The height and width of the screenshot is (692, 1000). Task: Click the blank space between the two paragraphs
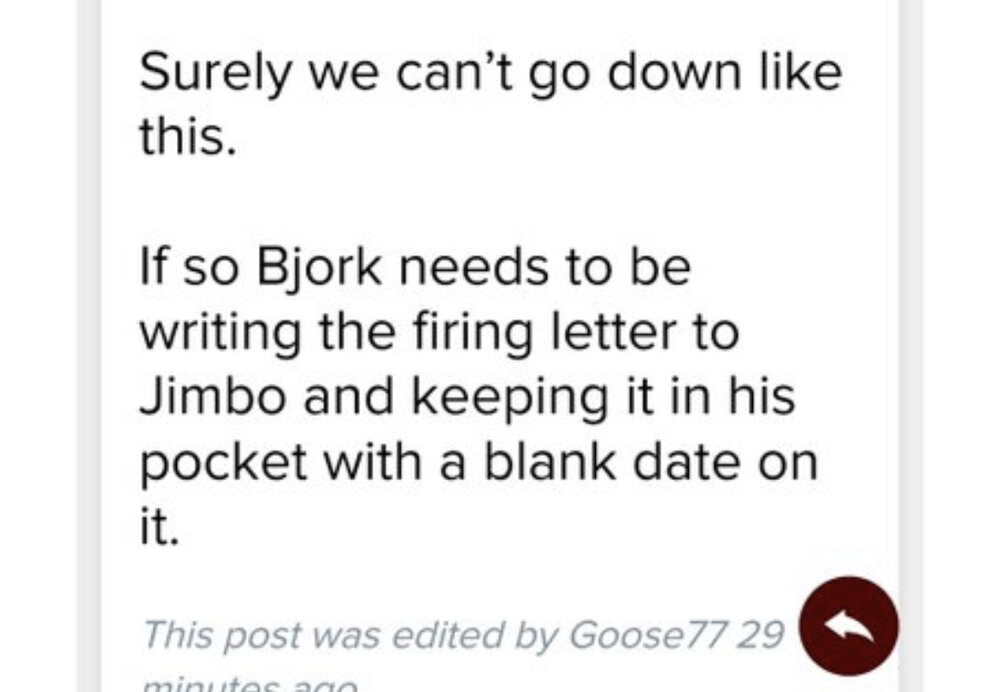450,195
